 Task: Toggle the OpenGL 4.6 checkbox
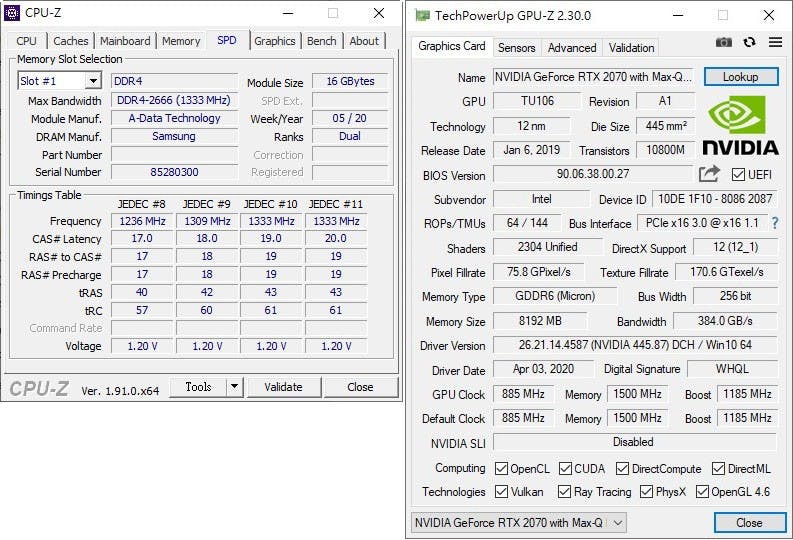(x=702, y=491)
